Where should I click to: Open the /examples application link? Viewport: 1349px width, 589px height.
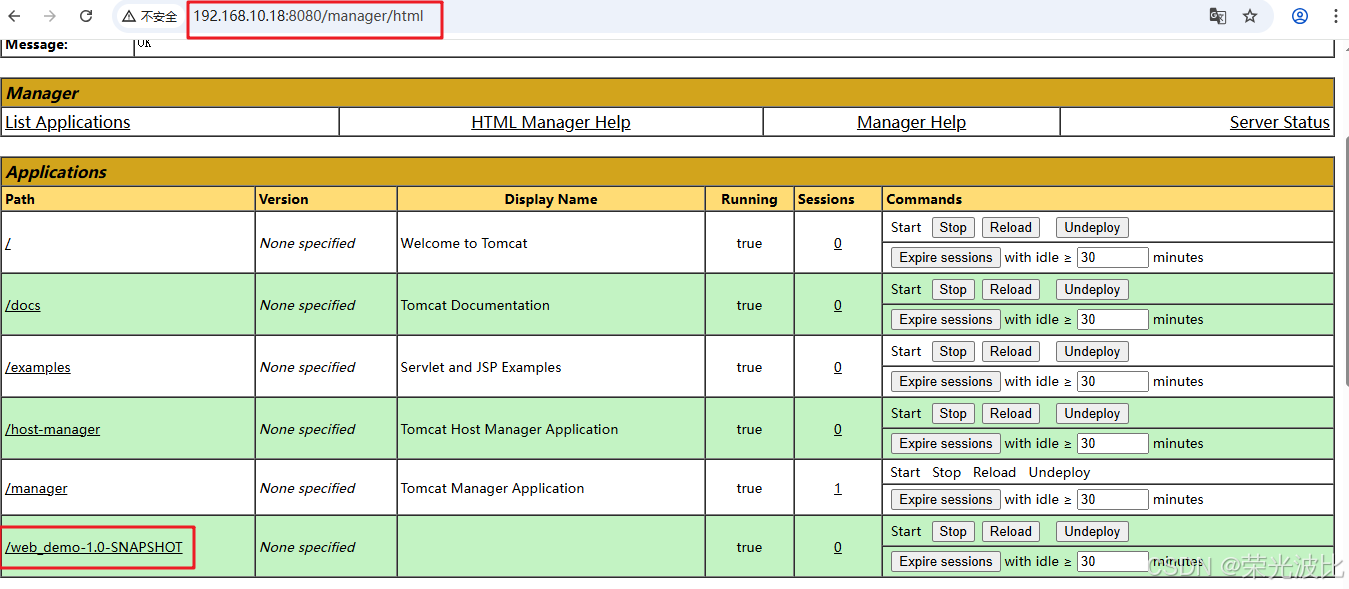coord(38,367)
